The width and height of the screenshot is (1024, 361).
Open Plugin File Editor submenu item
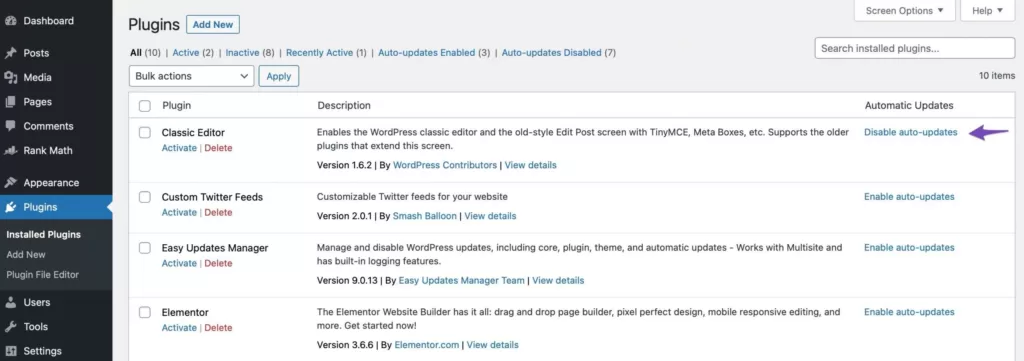42,275
